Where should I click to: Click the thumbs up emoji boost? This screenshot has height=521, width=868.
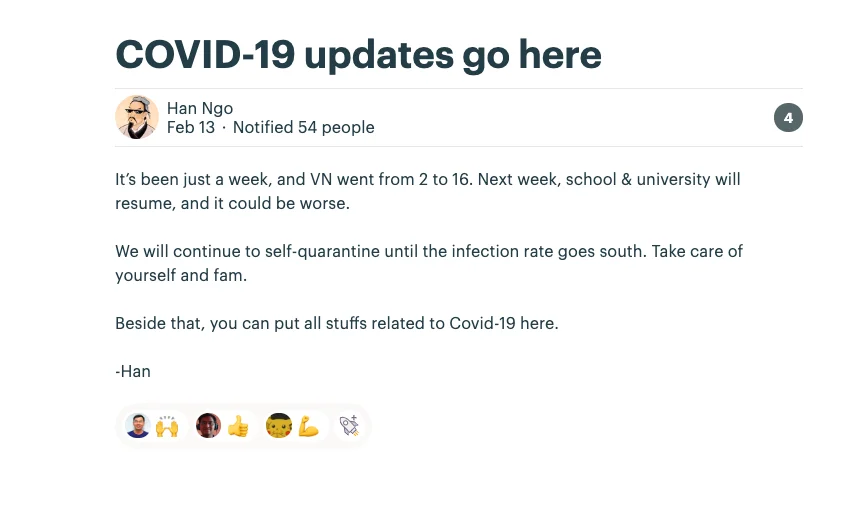pos(238,426)
